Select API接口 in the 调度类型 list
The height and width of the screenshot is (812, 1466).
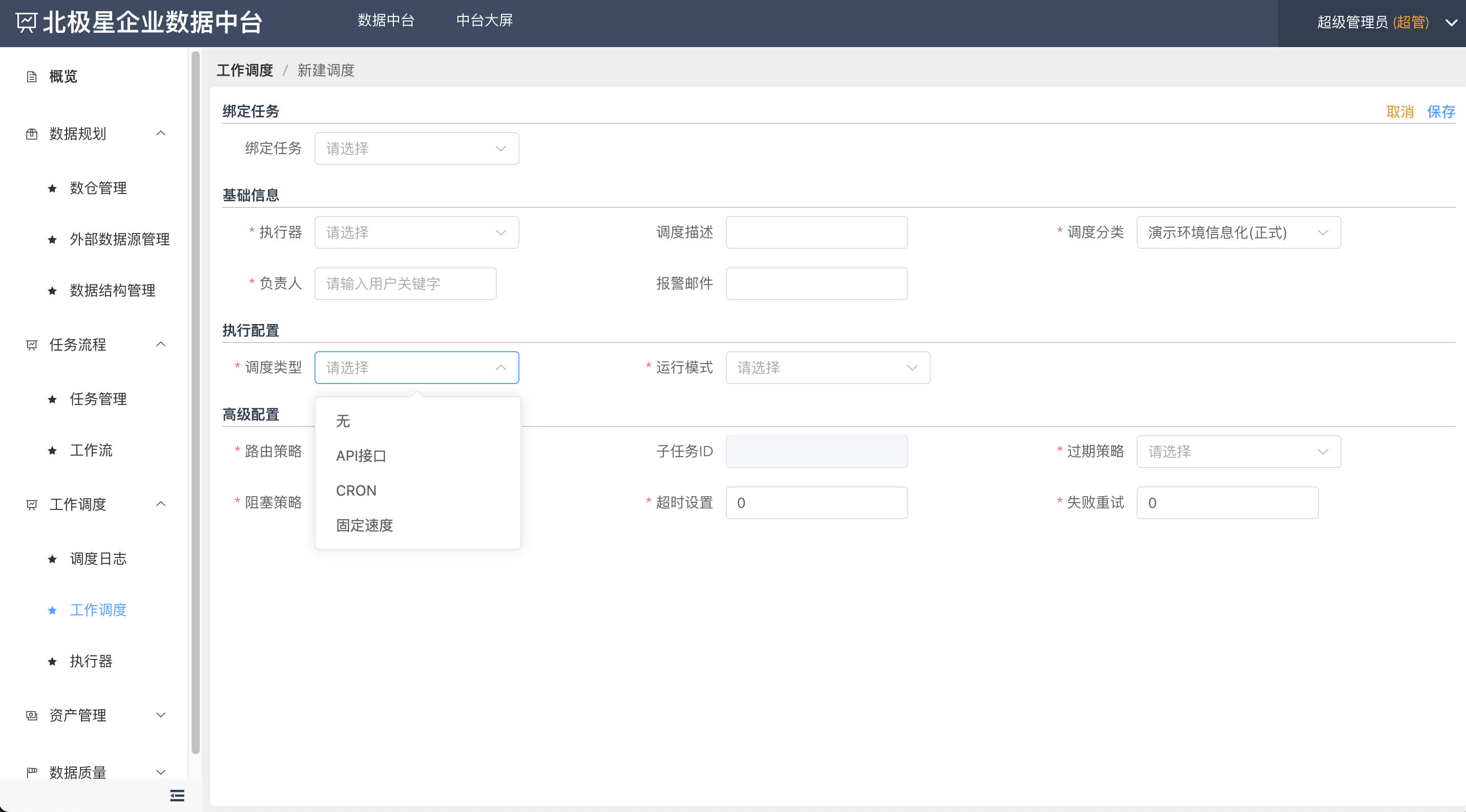pos(417,456)
